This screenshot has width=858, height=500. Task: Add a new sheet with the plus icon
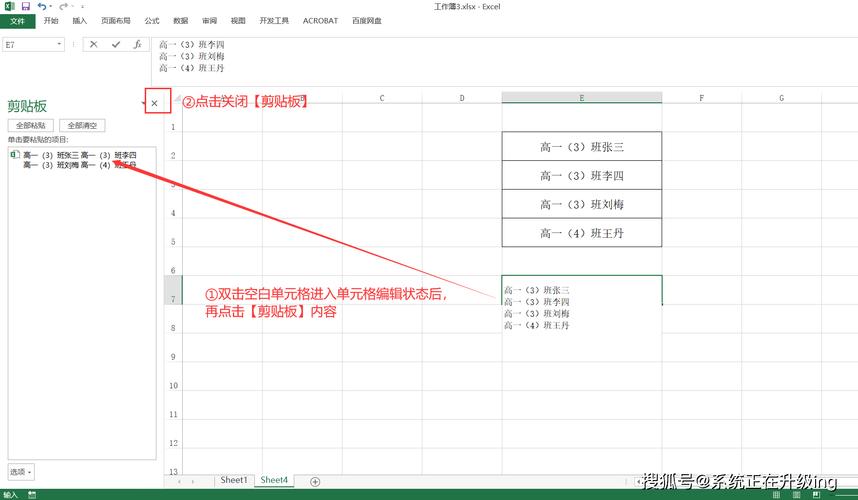315,481
